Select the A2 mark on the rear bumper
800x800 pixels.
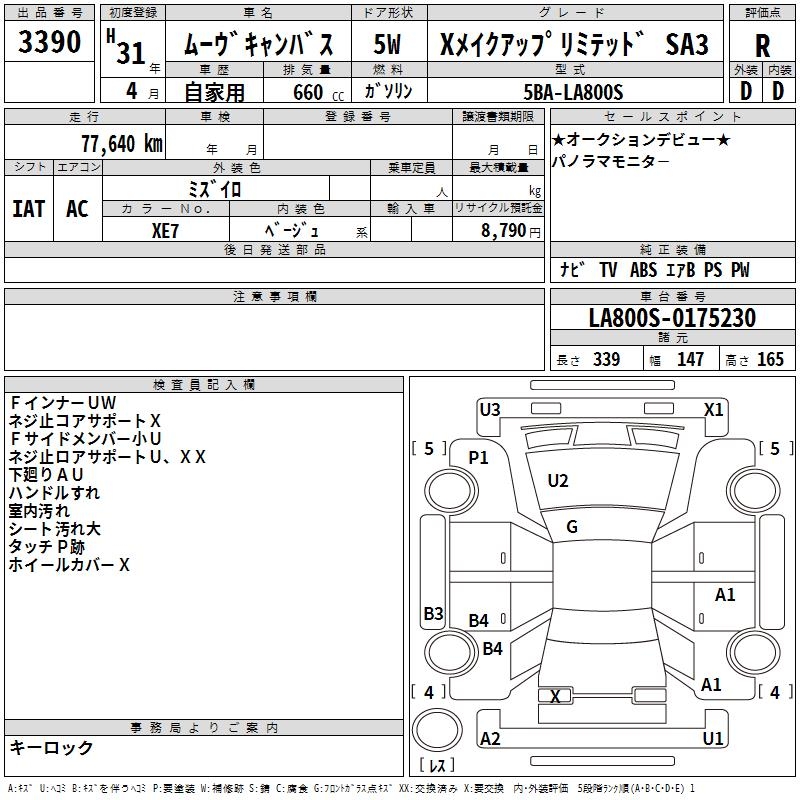pos(490,738)
